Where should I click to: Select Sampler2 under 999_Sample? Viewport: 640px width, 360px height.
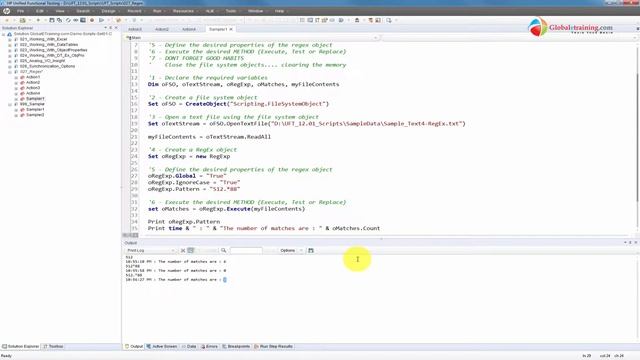coord(35,115)
